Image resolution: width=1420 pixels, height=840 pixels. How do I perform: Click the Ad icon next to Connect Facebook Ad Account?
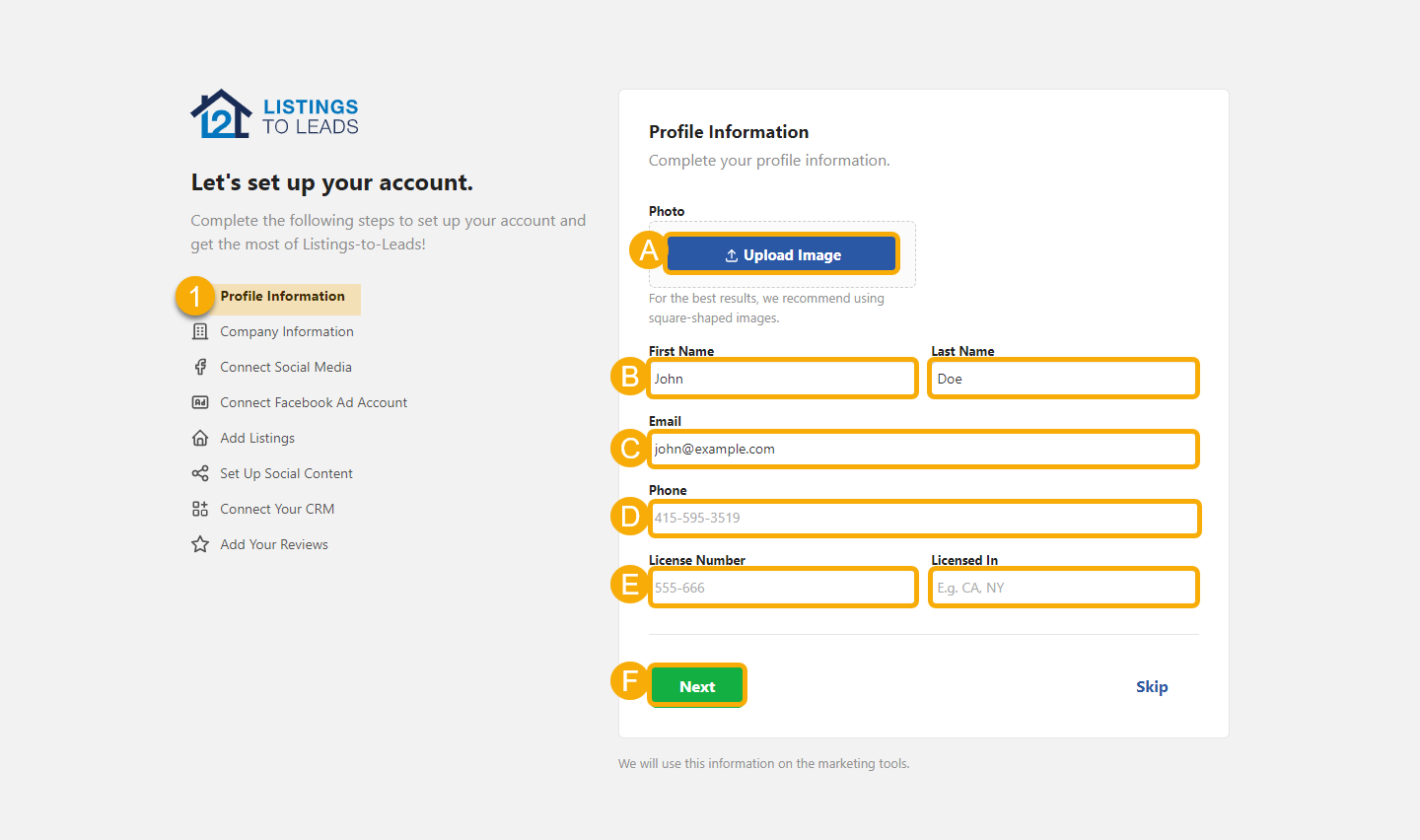tap(200, 402)
